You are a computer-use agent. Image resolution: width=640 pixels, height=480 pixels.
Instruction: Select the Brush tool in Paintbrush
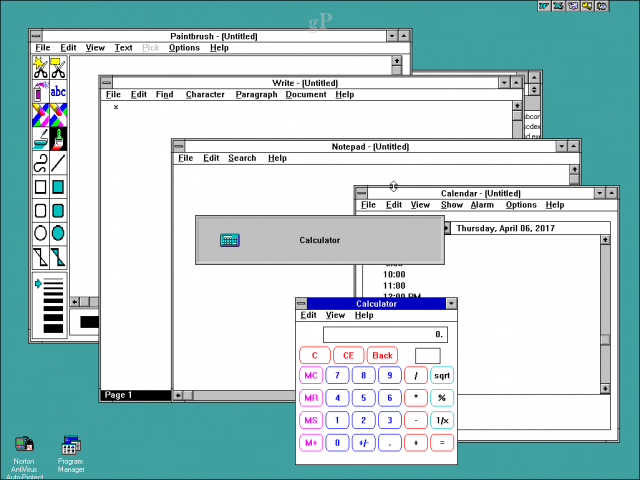coord(58,139)
